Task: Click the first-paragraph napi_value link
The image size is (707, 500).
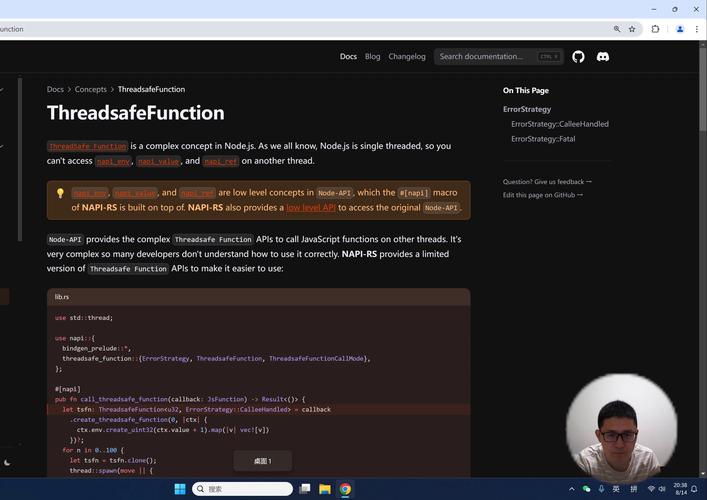Action: pyautogui.click(x=158, y=161)
